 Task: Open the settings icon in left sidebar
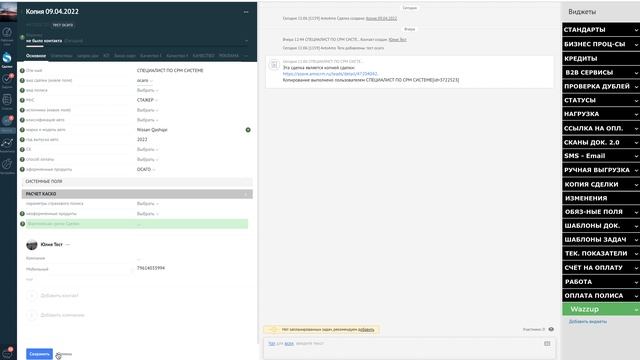click(x=7, y=165)
